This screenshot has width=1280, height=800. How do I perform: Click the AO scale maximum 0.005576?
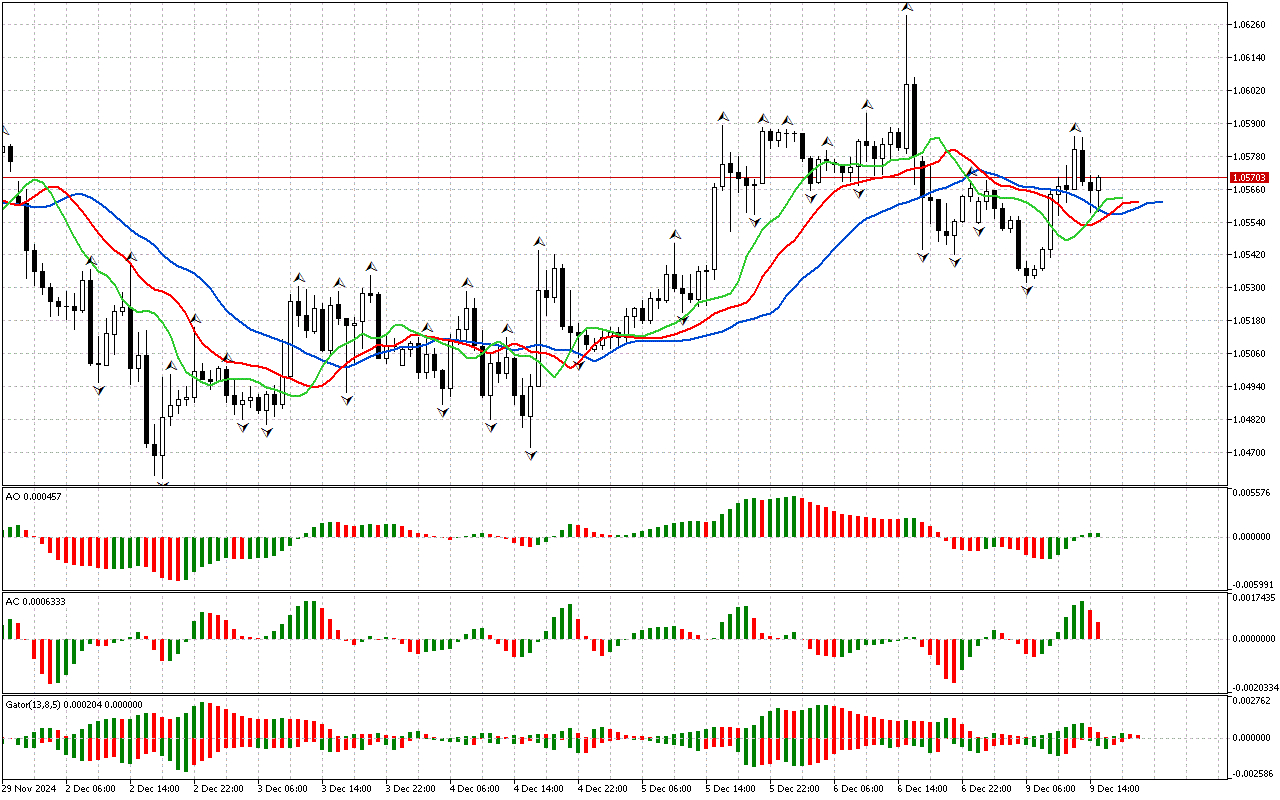[1254, 493]
